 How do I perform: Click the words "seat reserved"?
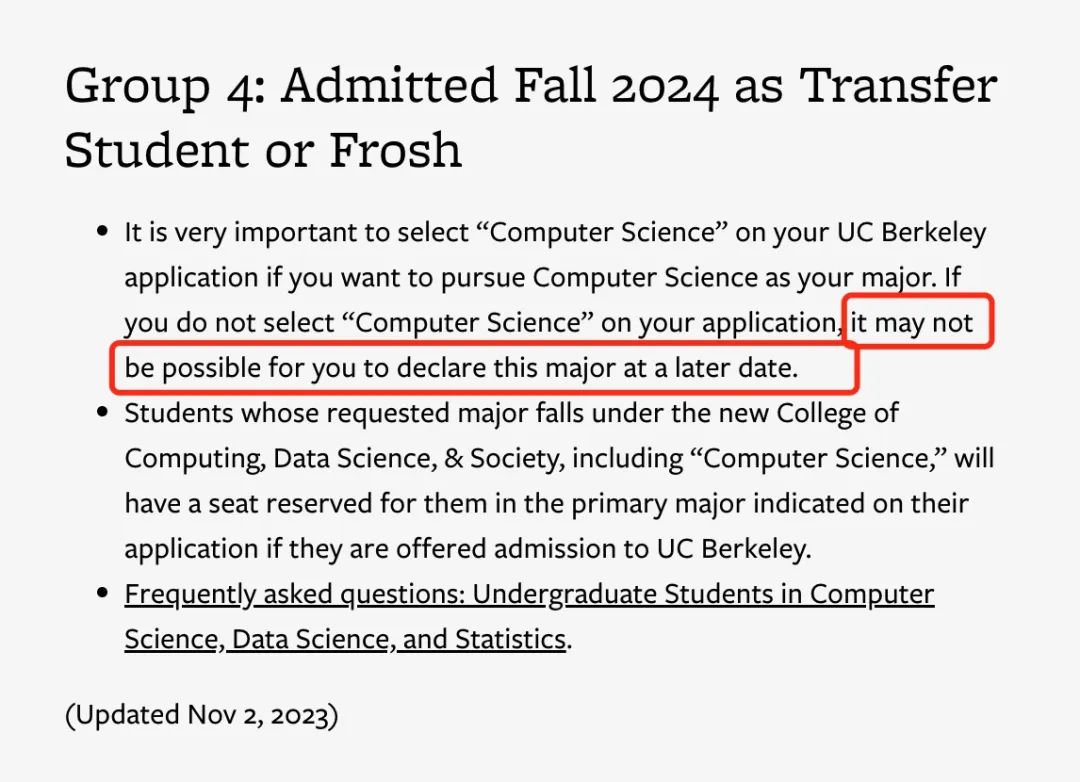point(290,503)
